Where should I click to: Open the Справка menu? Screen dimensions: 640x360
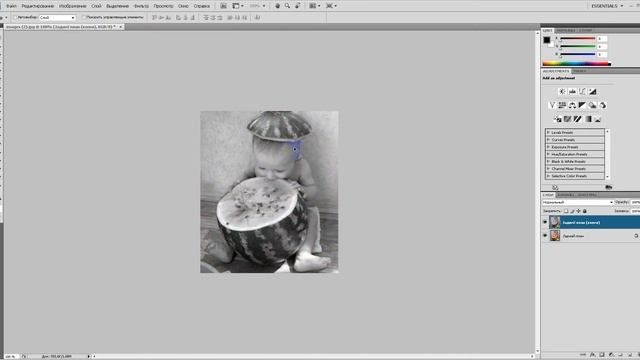pyautogui.click(x=202, y=6)
